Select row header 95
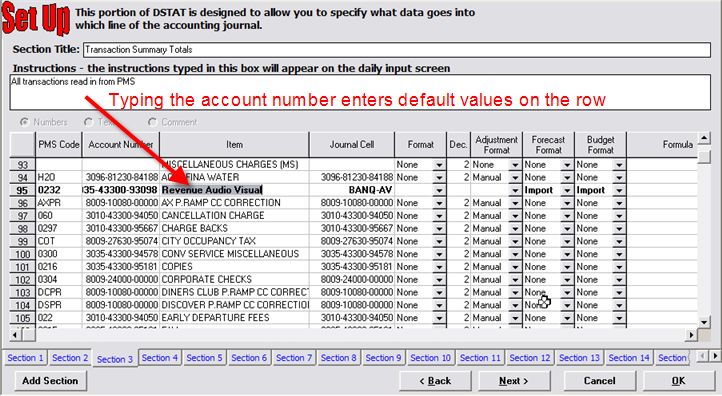Screen dimensions: 722x396 coord(23,190)
